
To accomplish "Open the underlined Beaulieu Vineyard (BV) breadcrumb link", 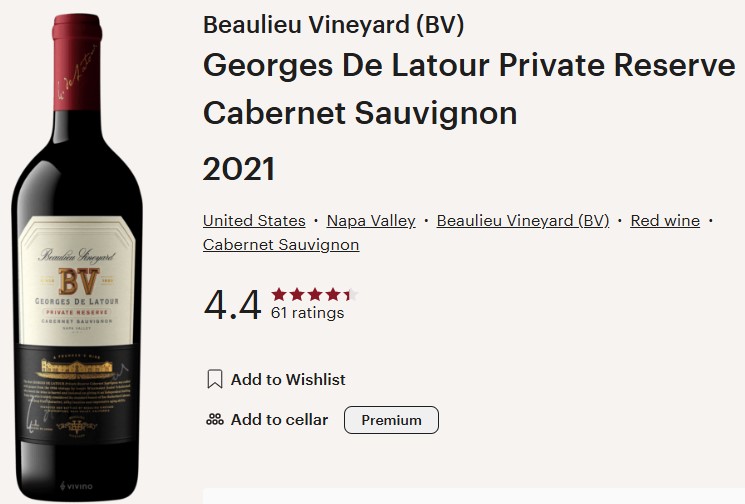I will click(523, 221).
